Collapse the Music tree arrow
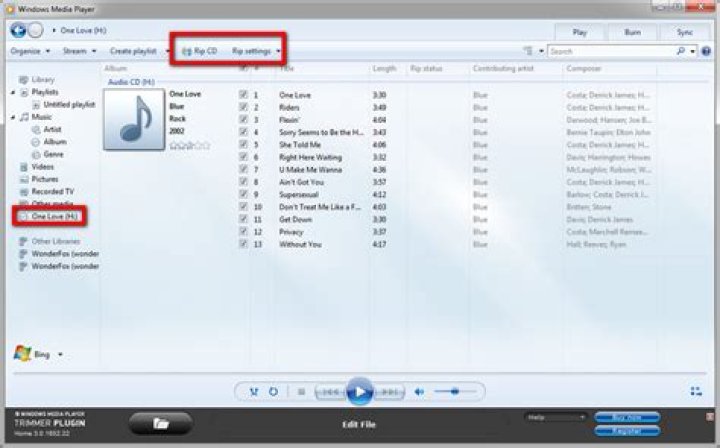This screenshot has height=448, width=720. (13, 117)
